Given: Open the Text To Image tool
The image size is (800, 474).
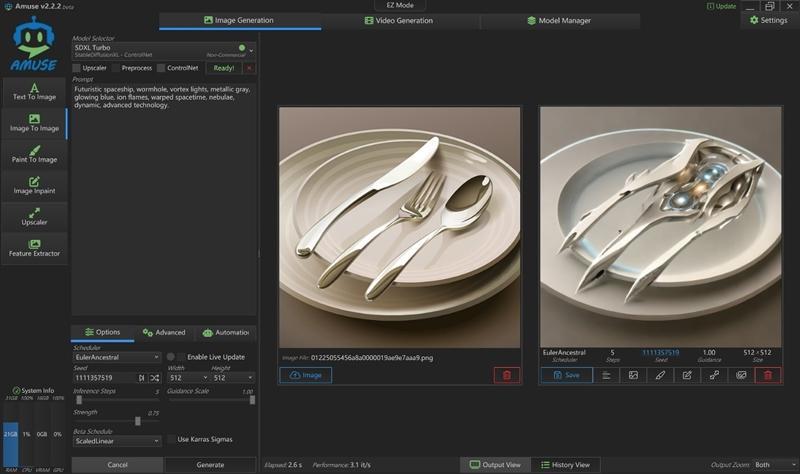Looking at the screenshot, I should (34, 91).
